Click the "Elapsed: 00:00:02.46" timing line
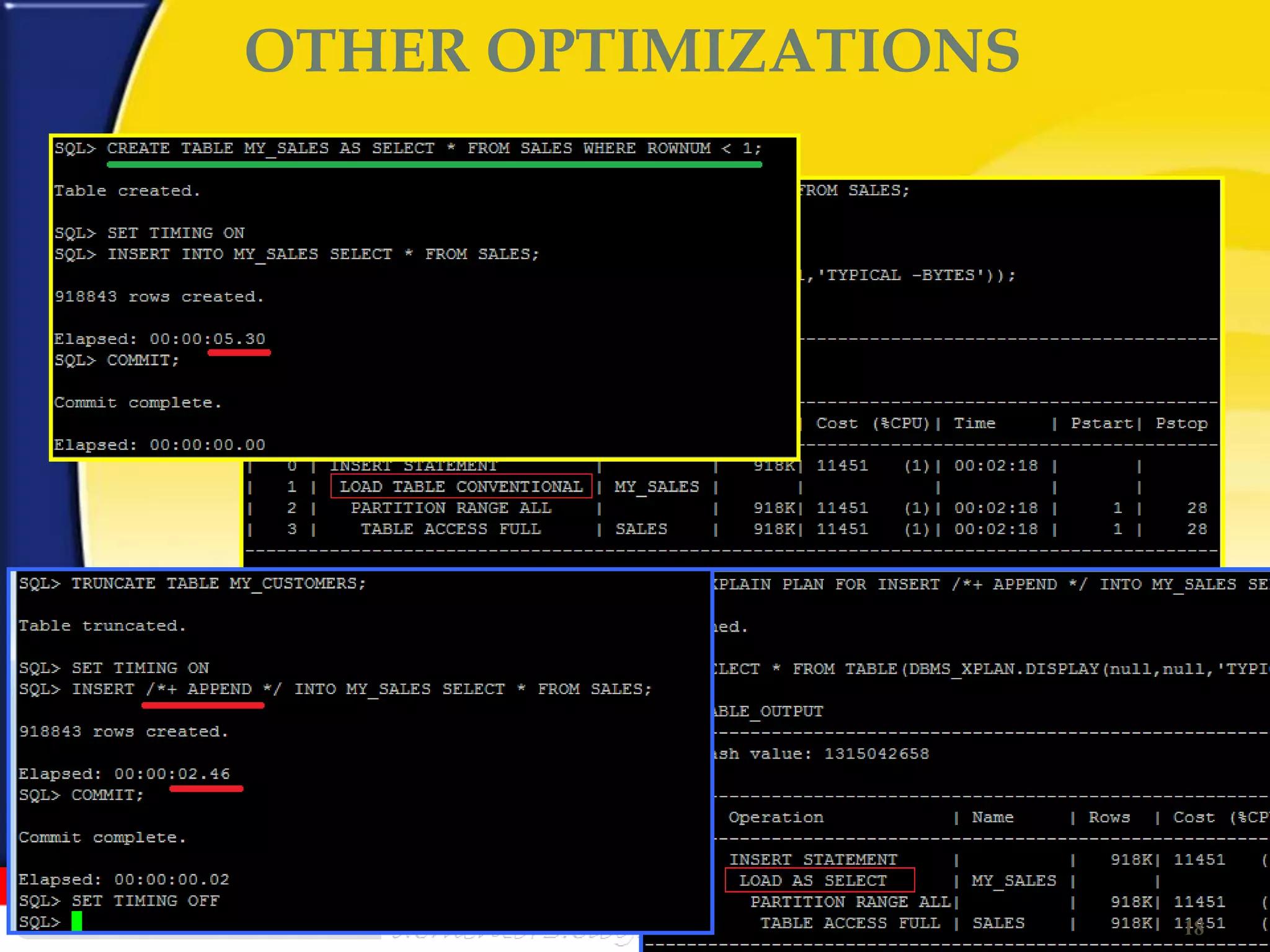This screenshot has width=1270, height=952. tap(124, 774)
